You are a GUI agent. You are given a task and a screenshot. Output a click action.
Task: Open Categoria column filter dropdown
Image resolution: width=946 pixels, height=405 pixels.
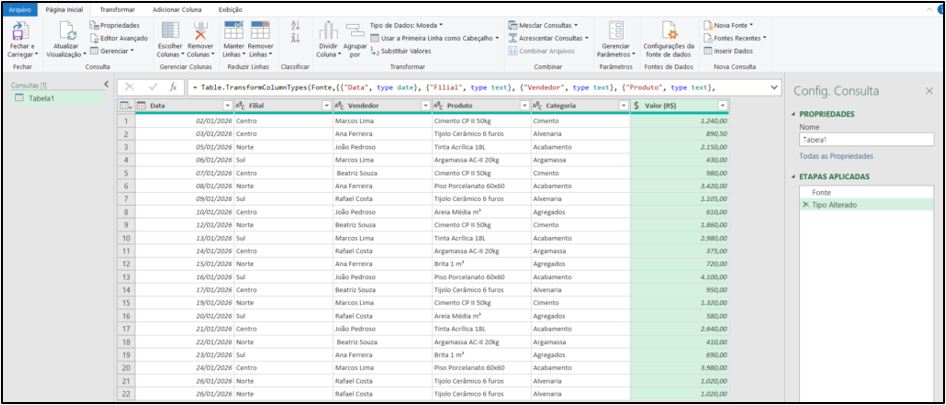click(623, 106)
